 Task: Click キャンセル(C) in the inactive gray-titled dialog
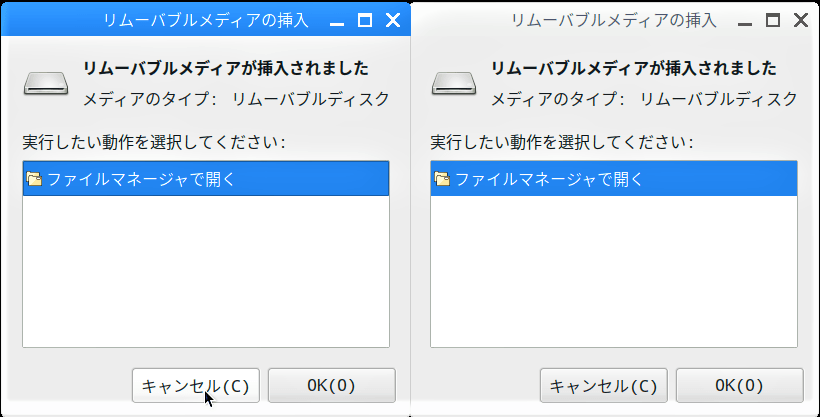603,386
